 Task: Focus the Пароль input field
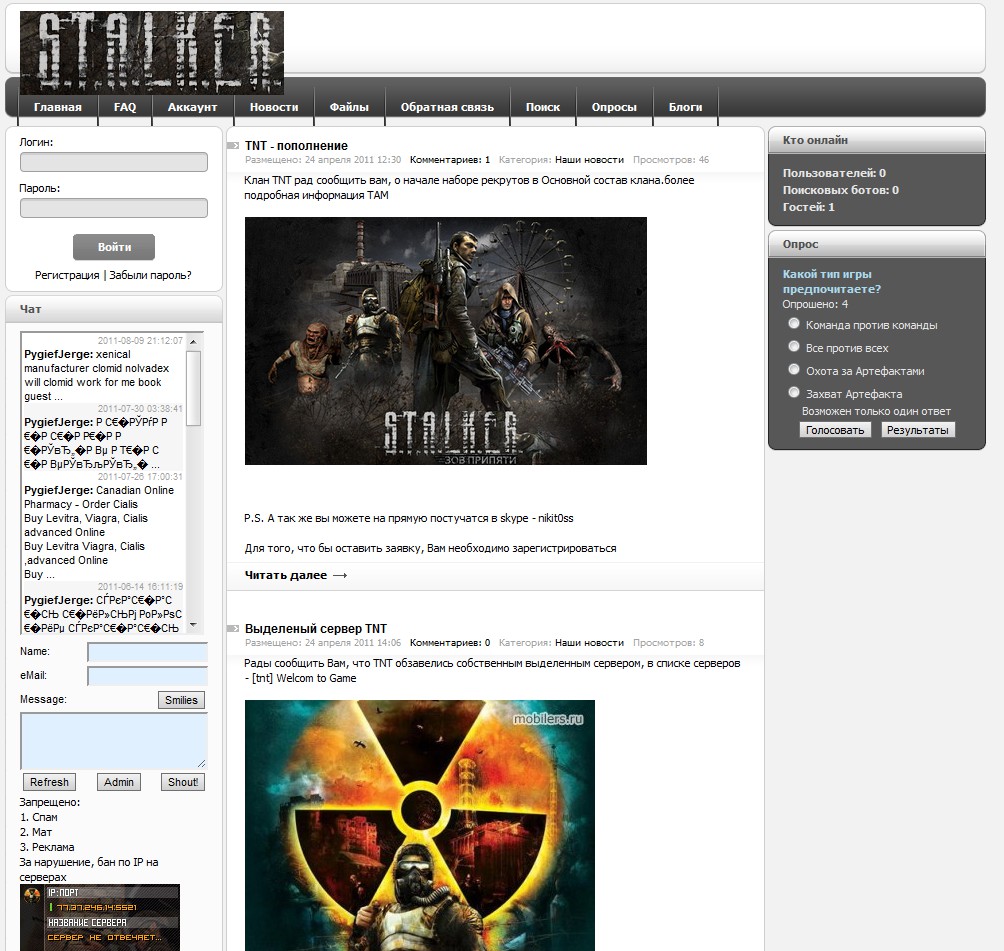114,208
